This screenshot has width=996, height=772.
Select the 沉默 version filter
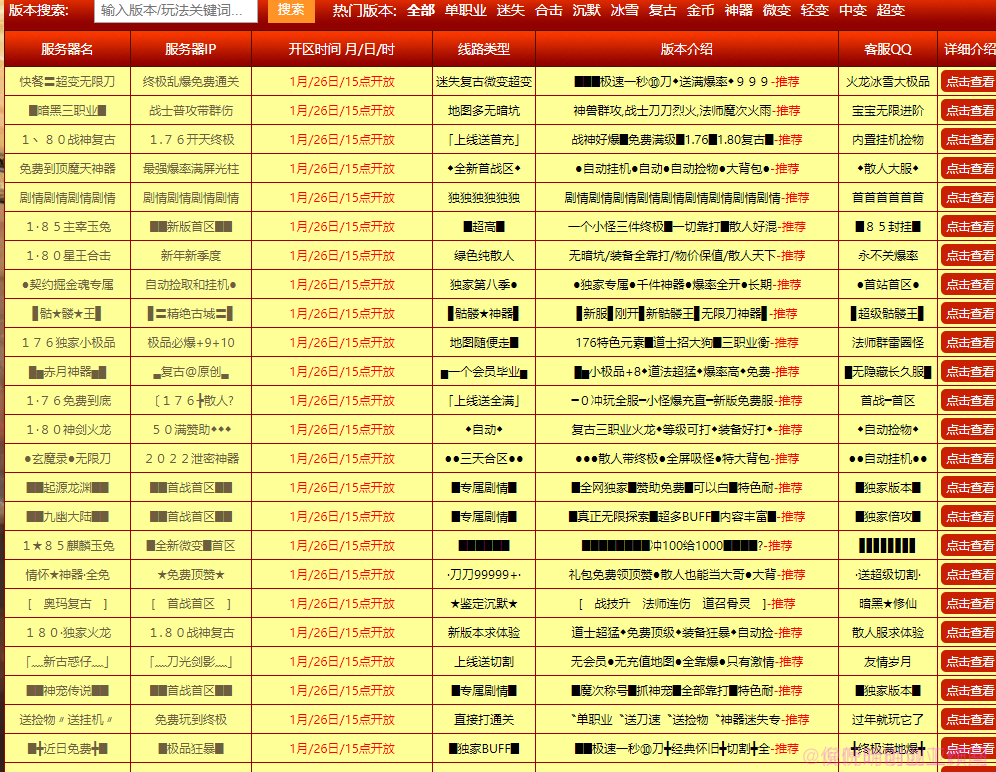coord(586,10)
